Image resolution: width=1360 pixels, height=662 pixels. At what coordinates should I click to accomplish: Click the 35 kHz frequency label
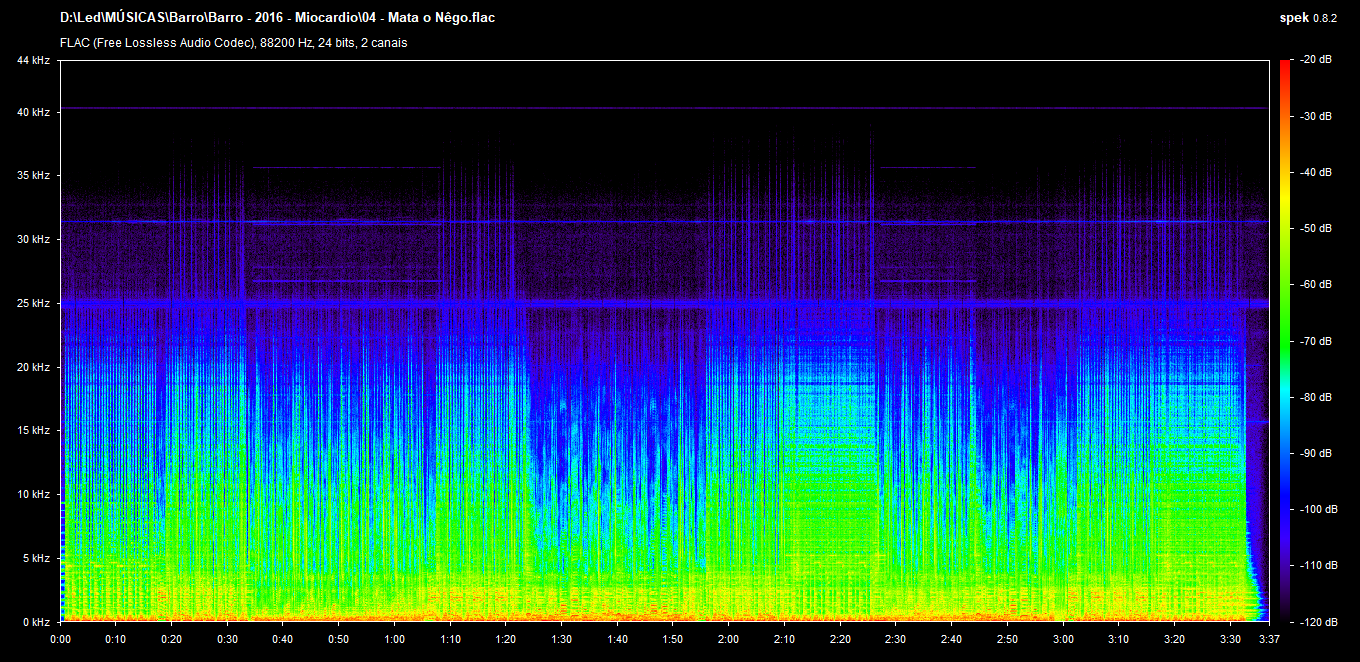tap(33, 176)
